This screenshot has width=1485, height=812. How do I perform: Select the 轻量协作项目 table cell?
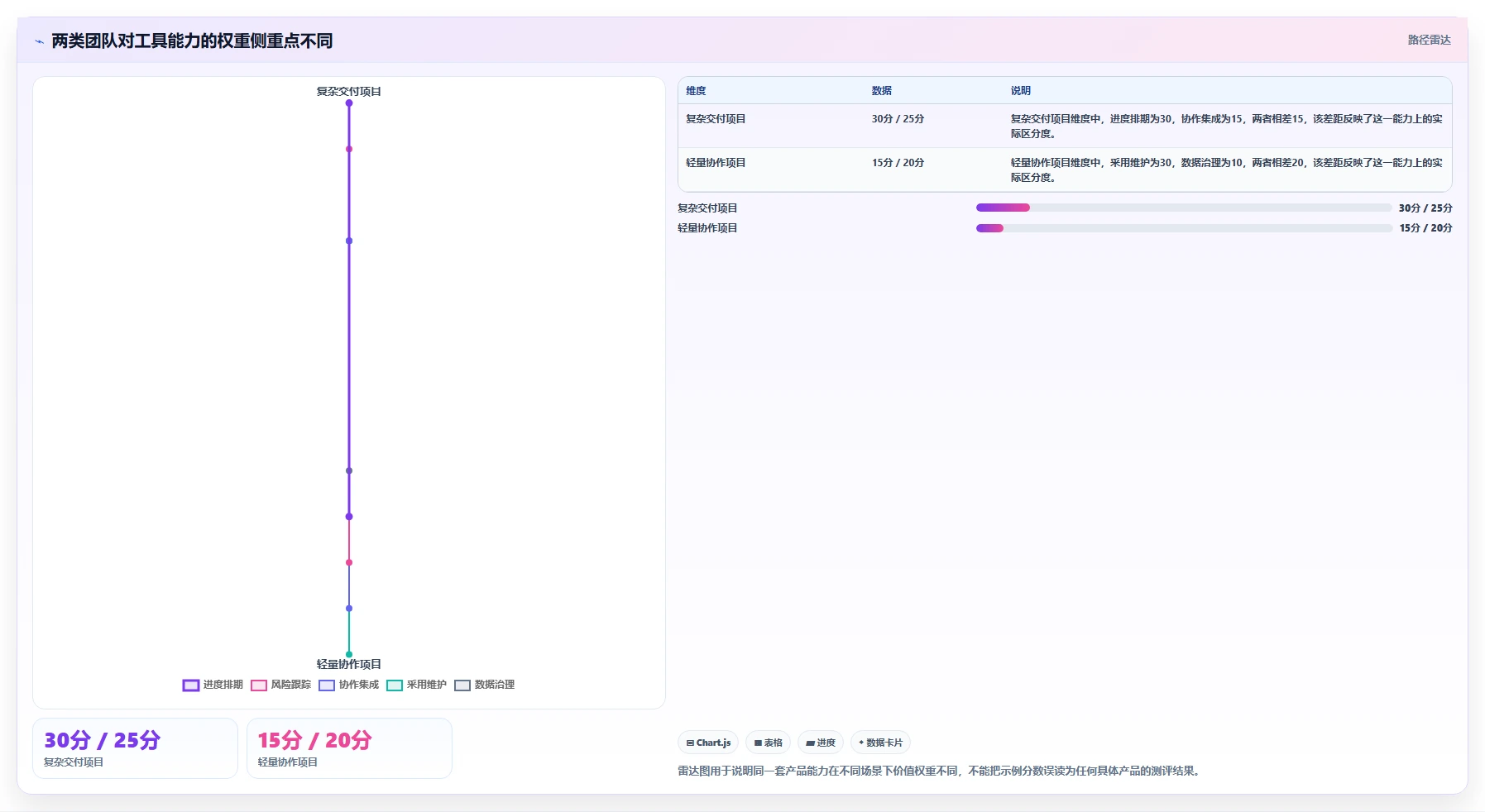716,163
